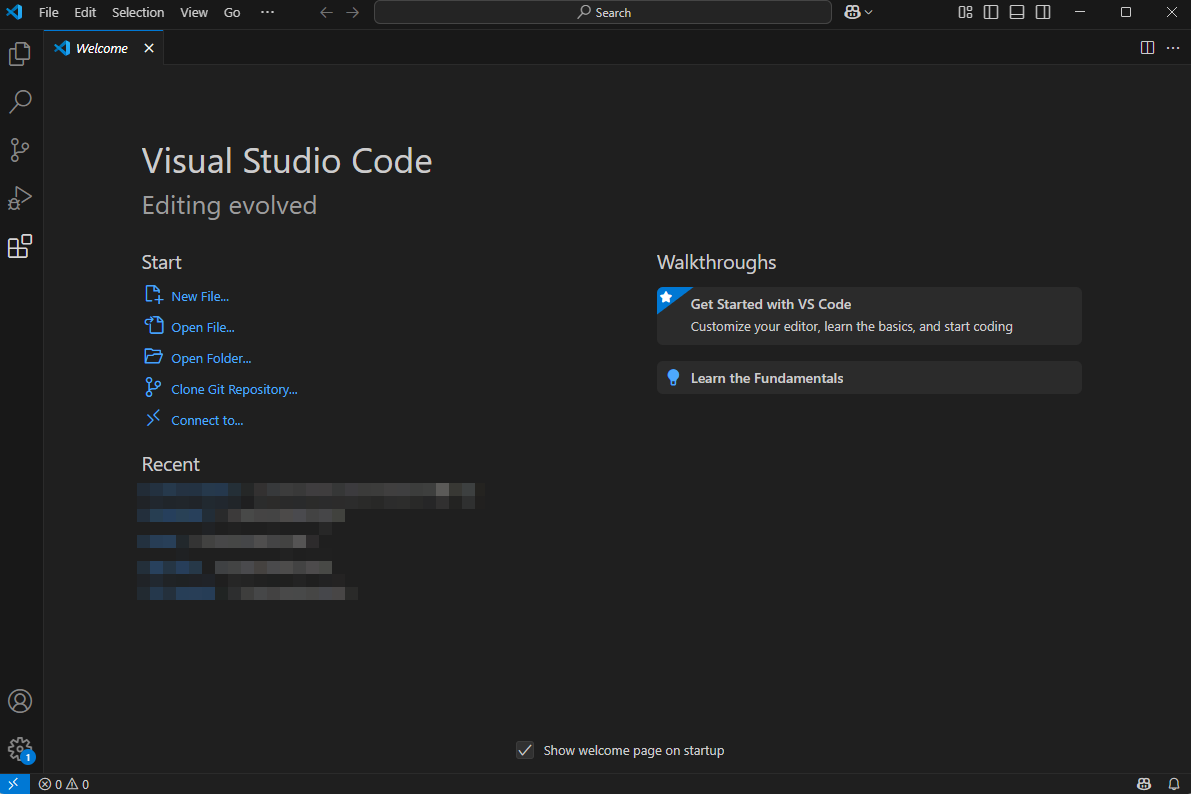
Task: Expand the Copilot dropdown chevron in title bar
Action: 868,12
